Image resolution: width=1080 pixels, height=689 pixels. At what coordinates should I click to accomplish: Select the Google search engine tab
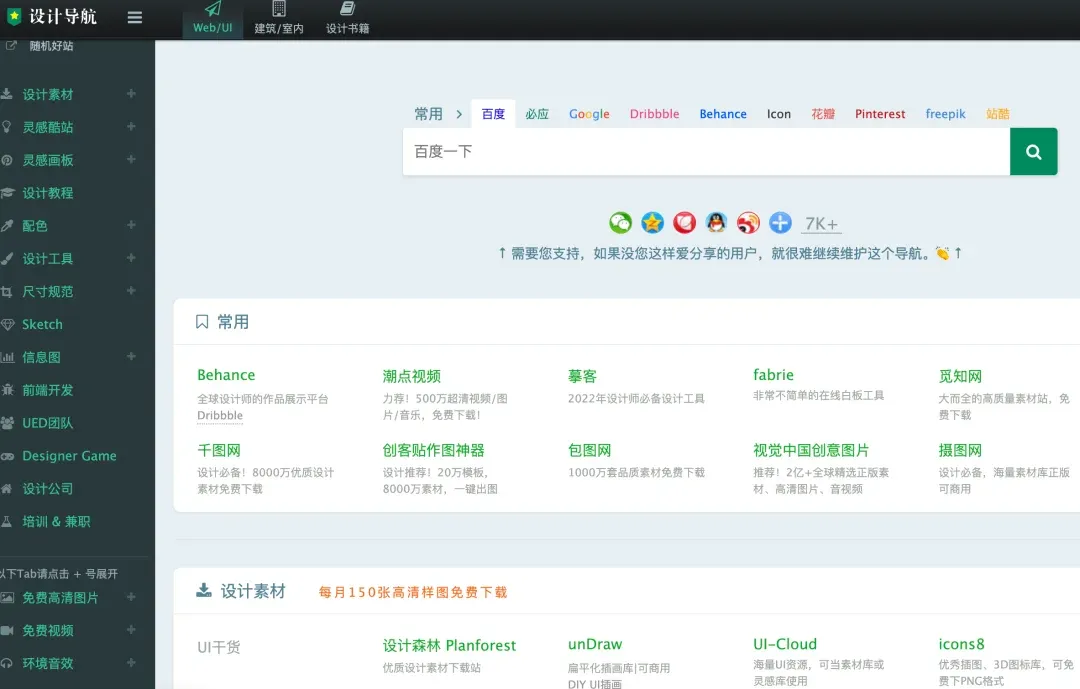(x=589, y=114)
